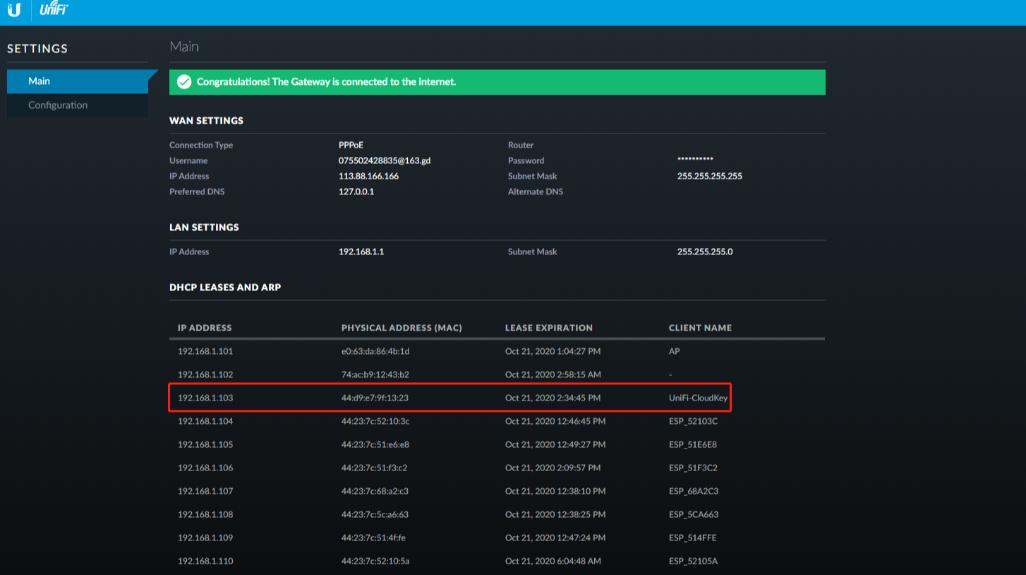This screenshot has width=1026, height=575.
Task: Click the DHCP LEASES AND ARP heading
Action: tap(225, 287)
